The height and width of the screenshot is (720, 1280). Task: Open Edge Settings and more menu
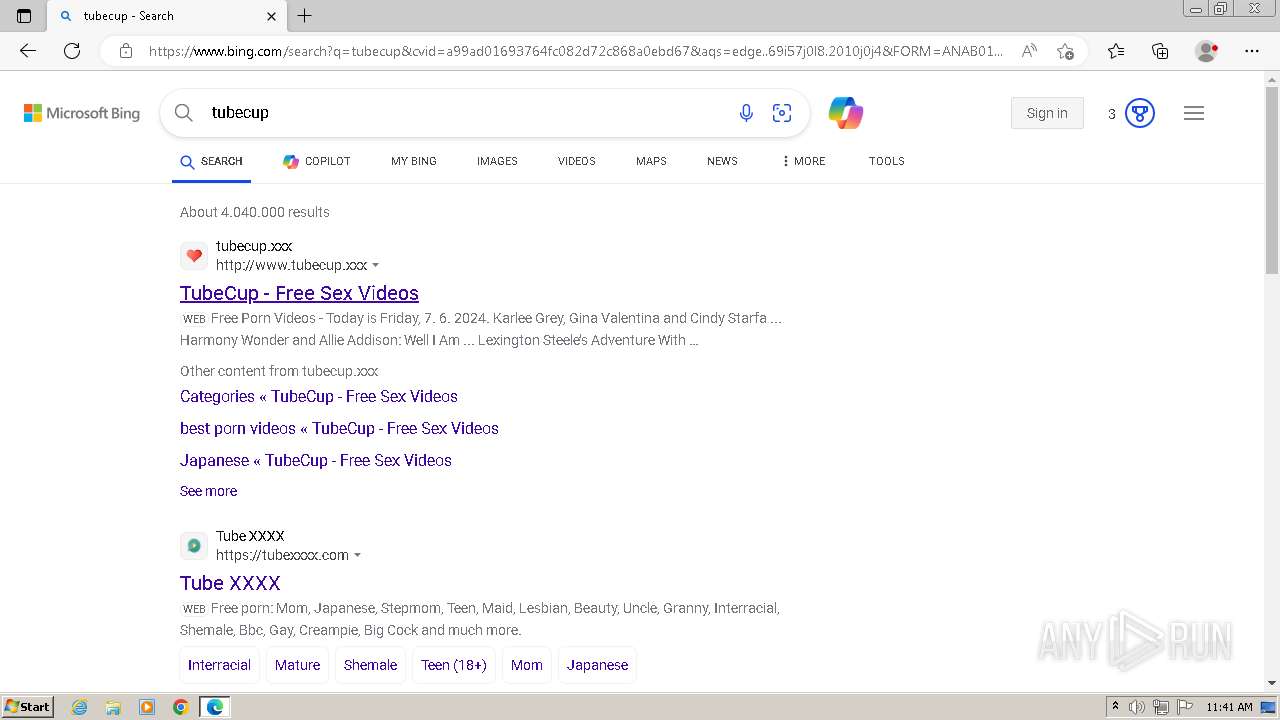1252,51
